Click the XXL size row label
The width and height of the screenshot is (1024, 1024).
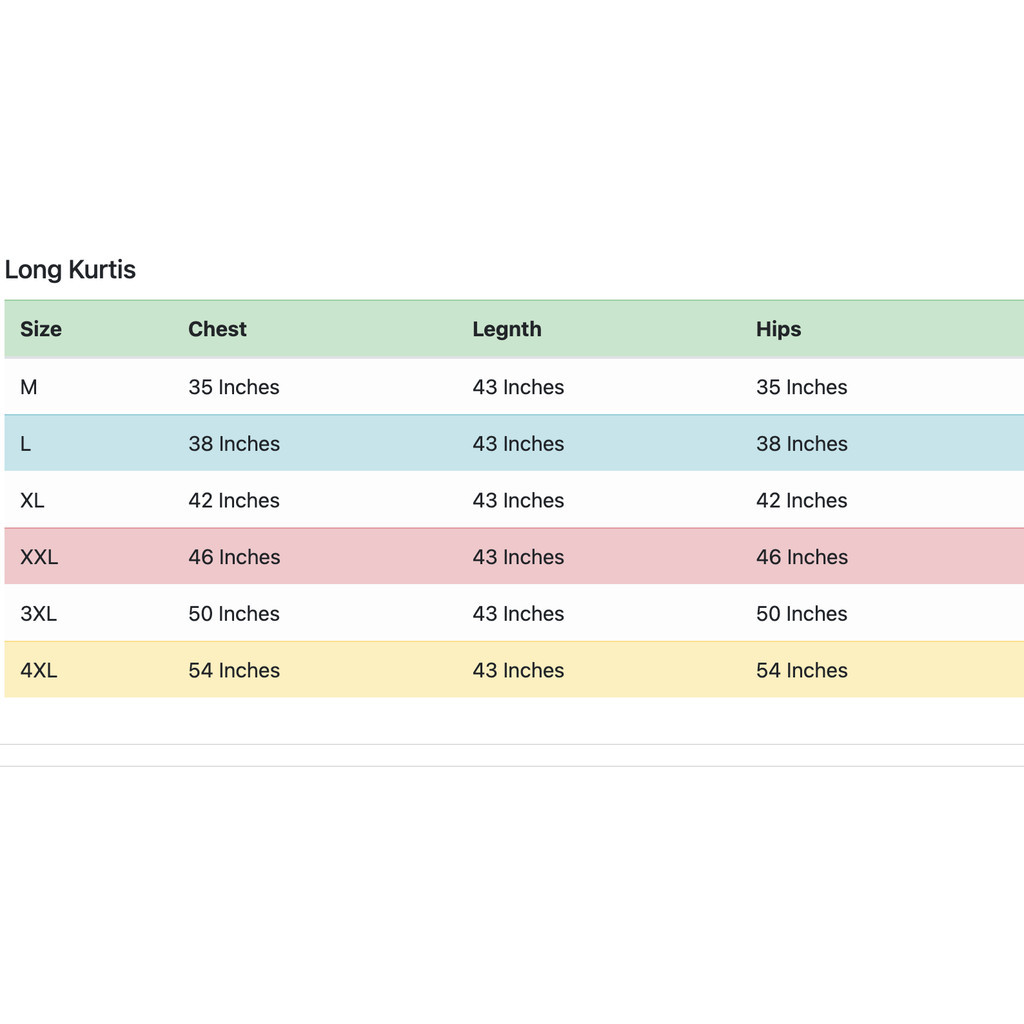pos(39,557)
